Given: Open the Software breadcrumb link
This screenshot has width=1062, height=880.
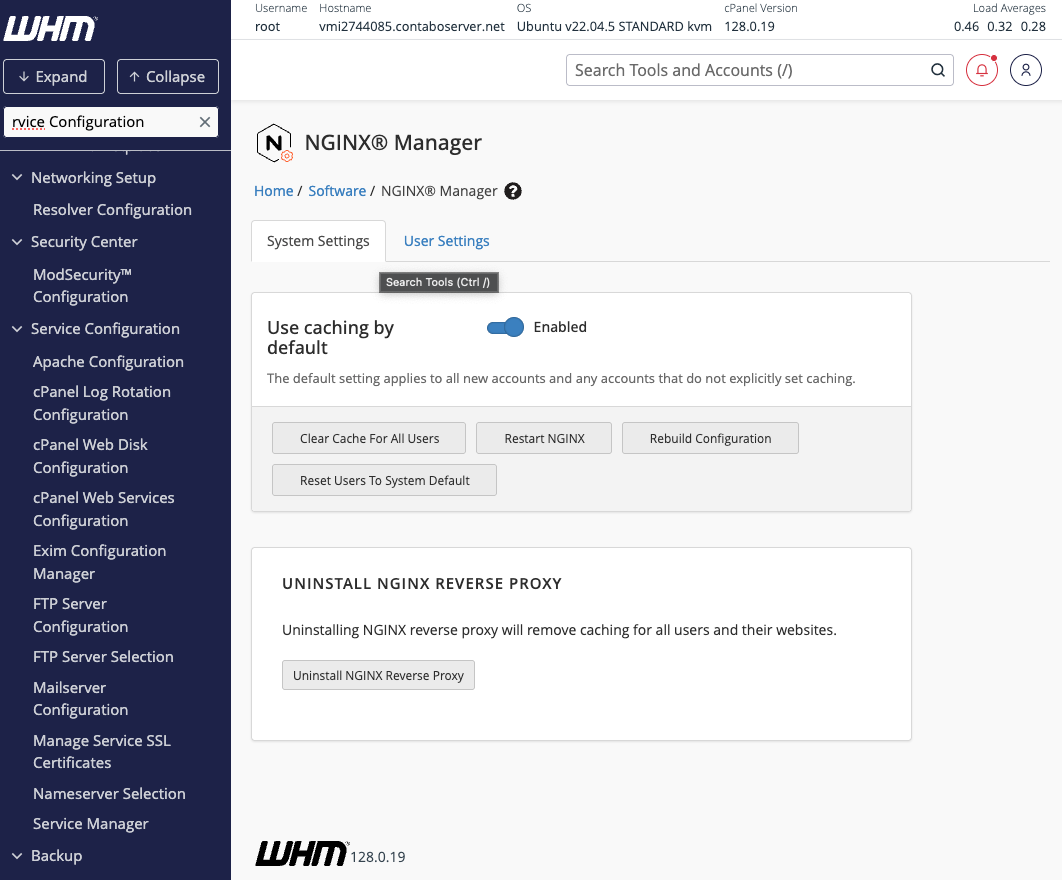Looking at the screenshot, I should (337, 191).
